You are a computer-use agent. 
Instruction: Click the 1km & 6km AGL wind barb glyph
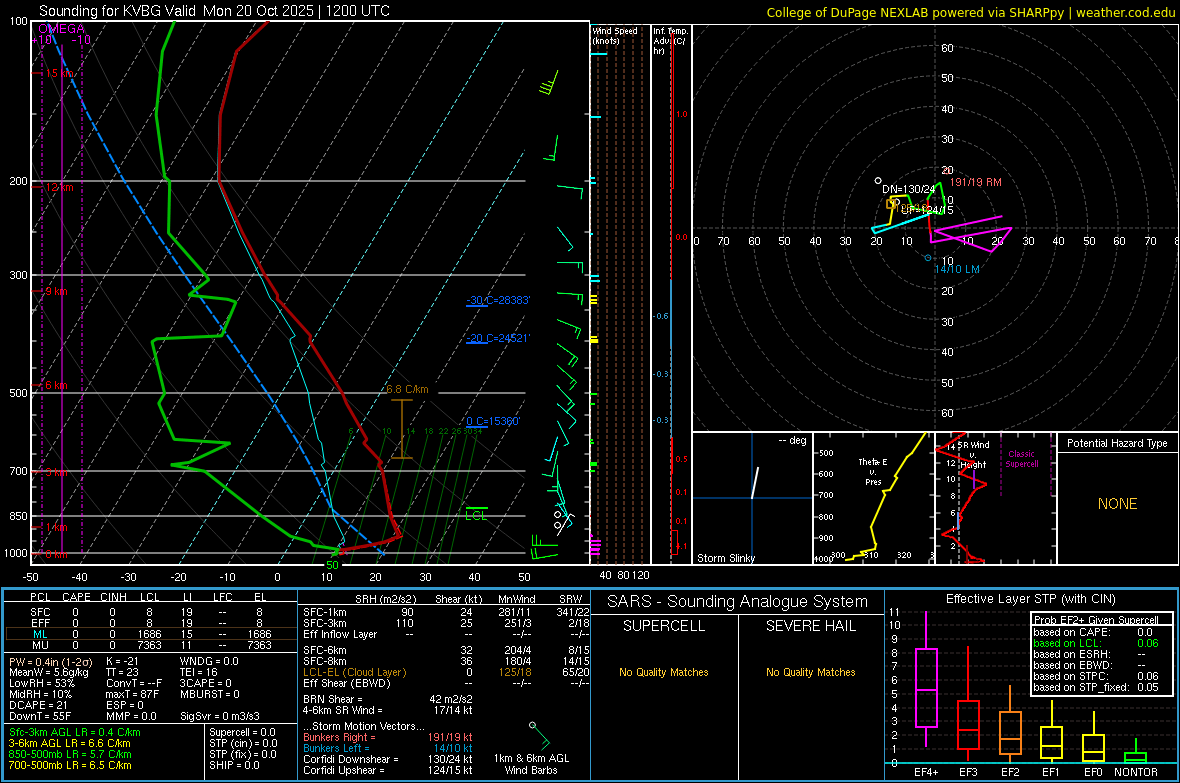tap(540, 735)
